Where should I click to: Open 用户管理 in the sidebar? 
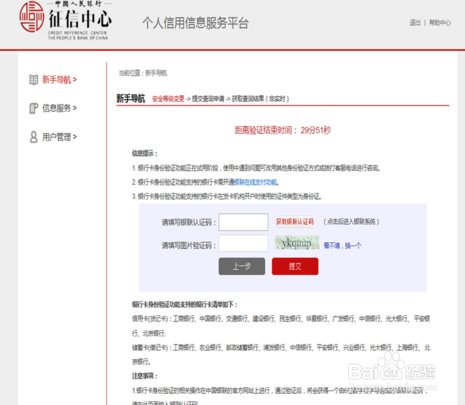[x=59, y=137]
